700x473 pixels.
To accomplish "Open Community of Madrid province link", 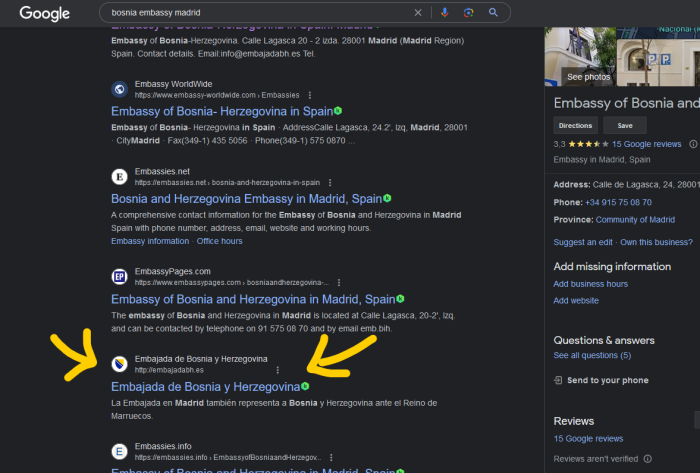I will tap(635, 220).
